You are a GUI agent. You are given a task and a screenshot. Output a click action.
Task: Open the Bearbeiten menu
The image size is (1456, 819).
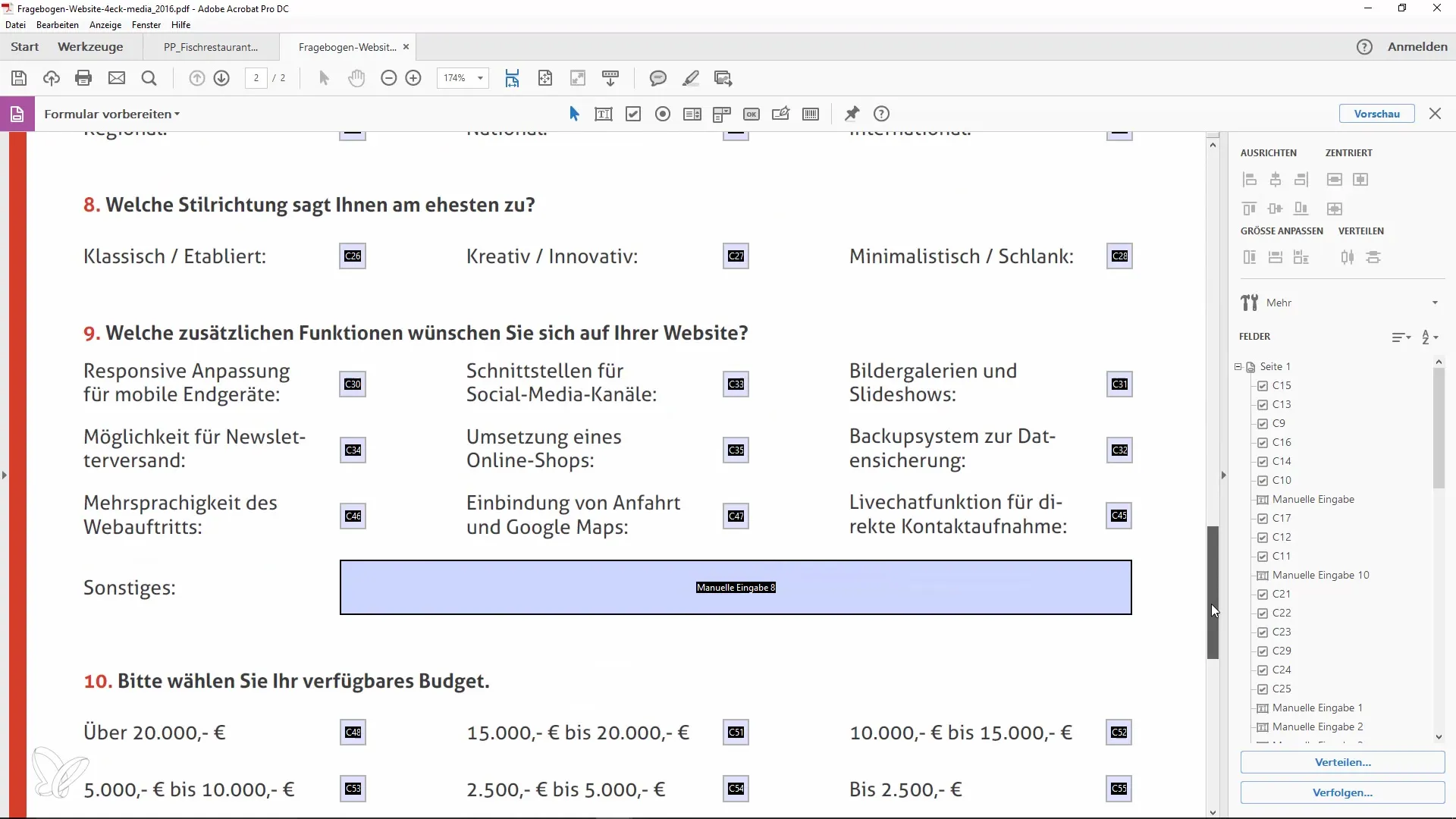point(58,25)
